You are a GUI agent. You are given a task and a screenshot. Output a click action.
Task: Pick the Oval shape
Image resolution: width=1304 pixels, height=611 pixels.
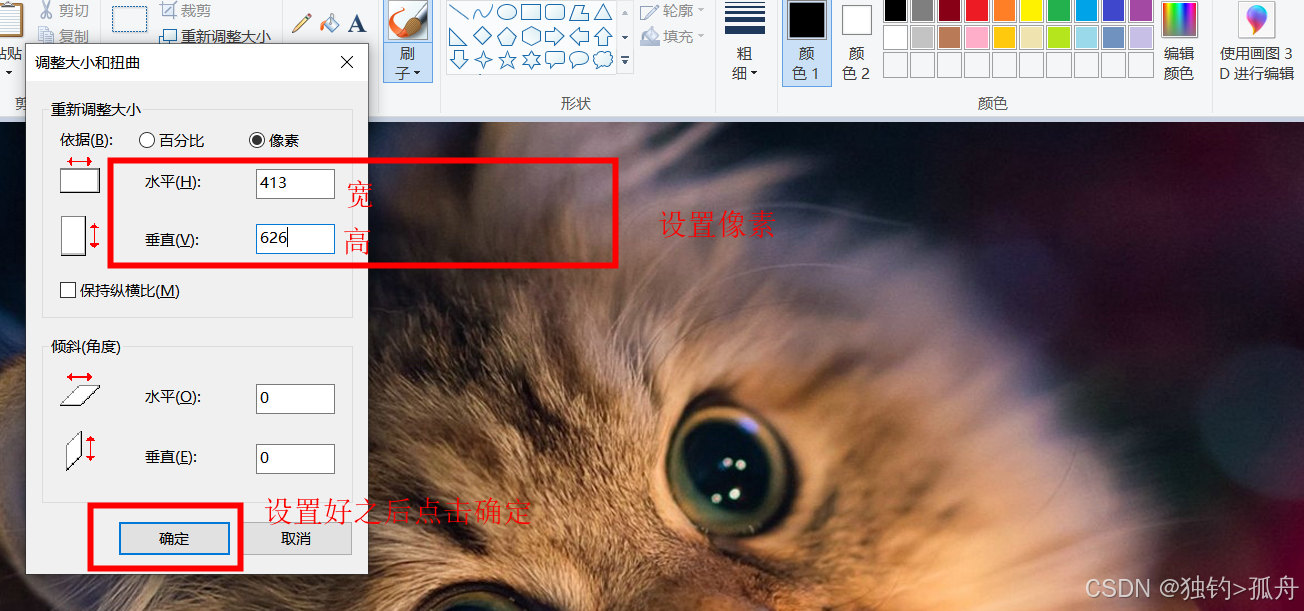click(x=507, y=12)
